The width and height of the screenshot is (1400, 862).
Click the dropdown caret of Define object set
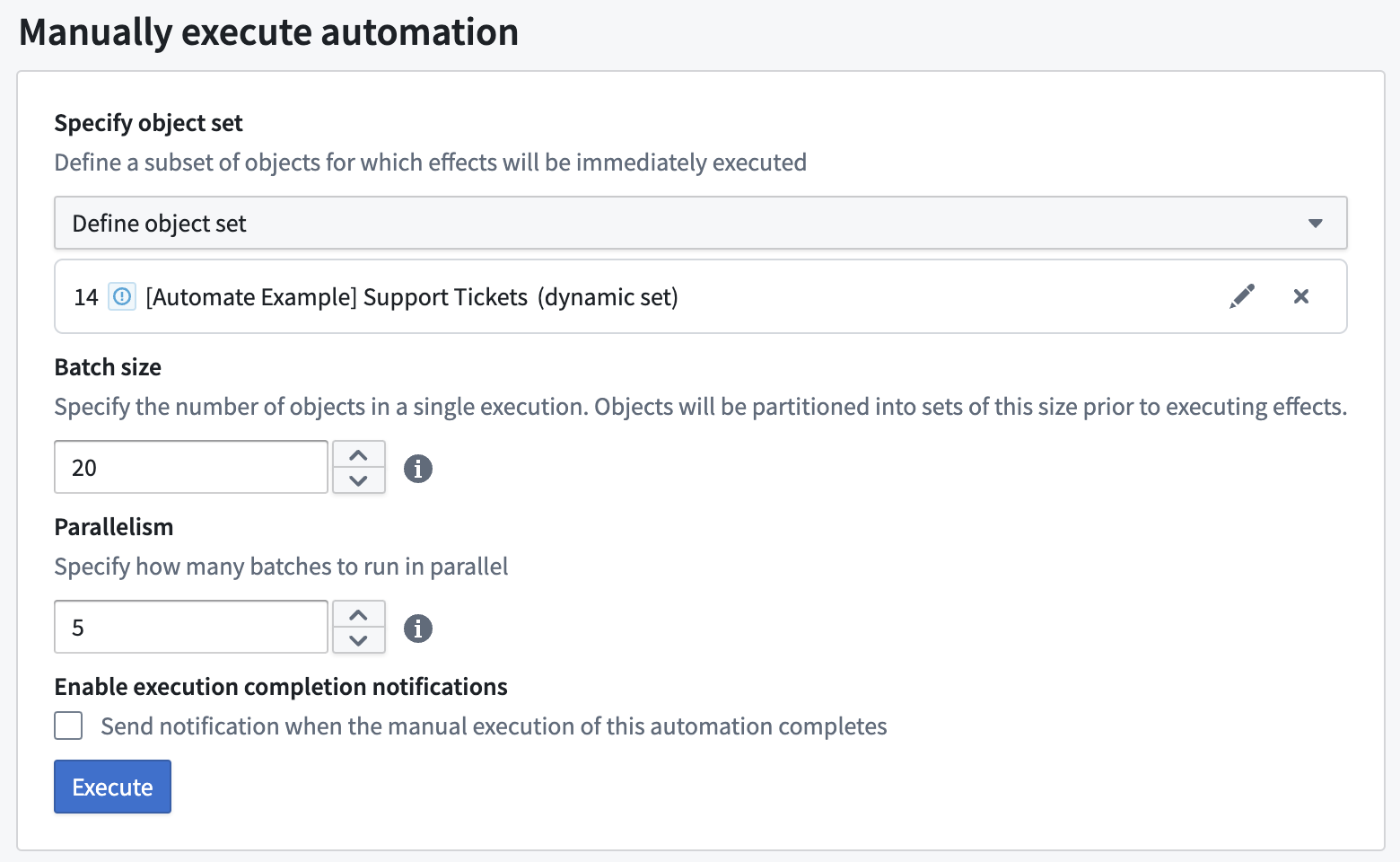(x=1316, y=224)
